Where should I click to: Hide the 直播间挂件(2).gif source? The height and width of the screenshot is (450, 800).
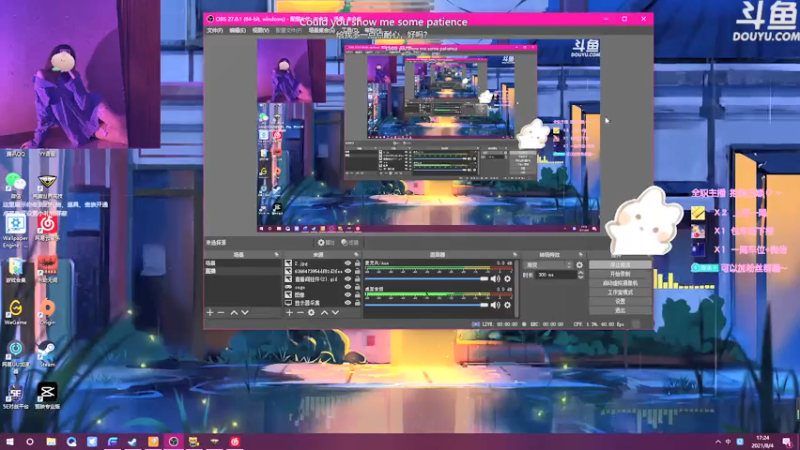tap(347, 279)
